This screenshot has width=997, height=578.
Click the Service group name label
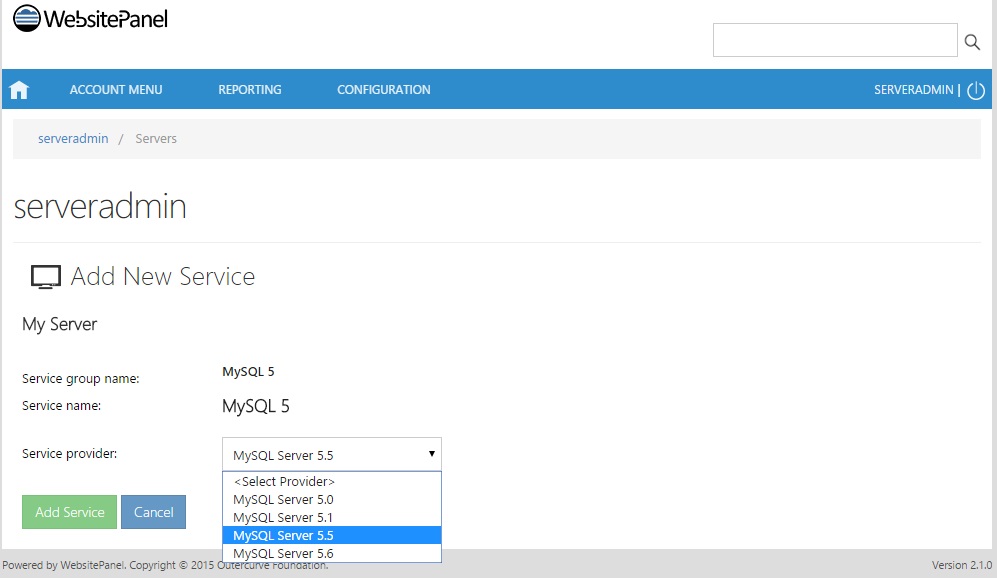point(80,378)
